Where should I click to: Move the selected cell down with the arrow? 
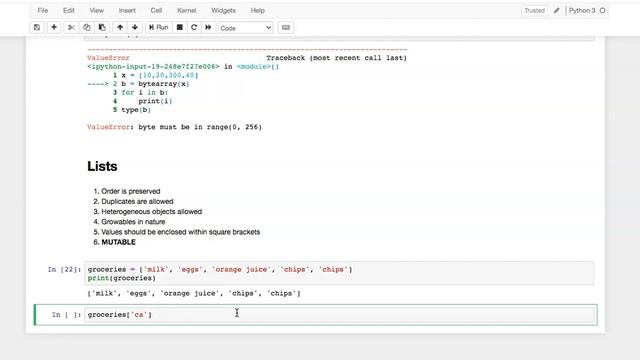click(135, 27)
